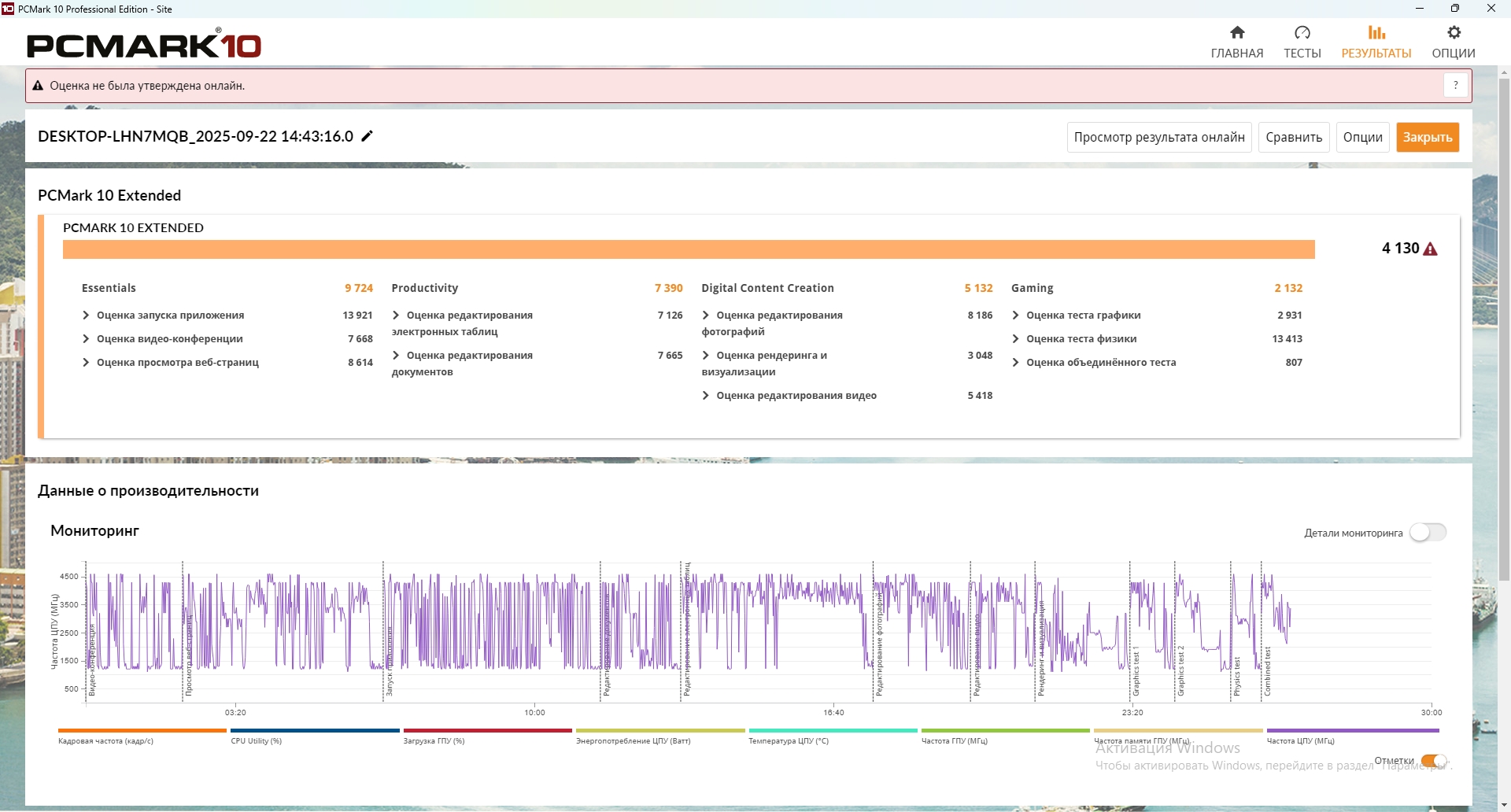Click the Температура ЦПУ legend color bar
1511x812 pixels.
pos(833,731)
